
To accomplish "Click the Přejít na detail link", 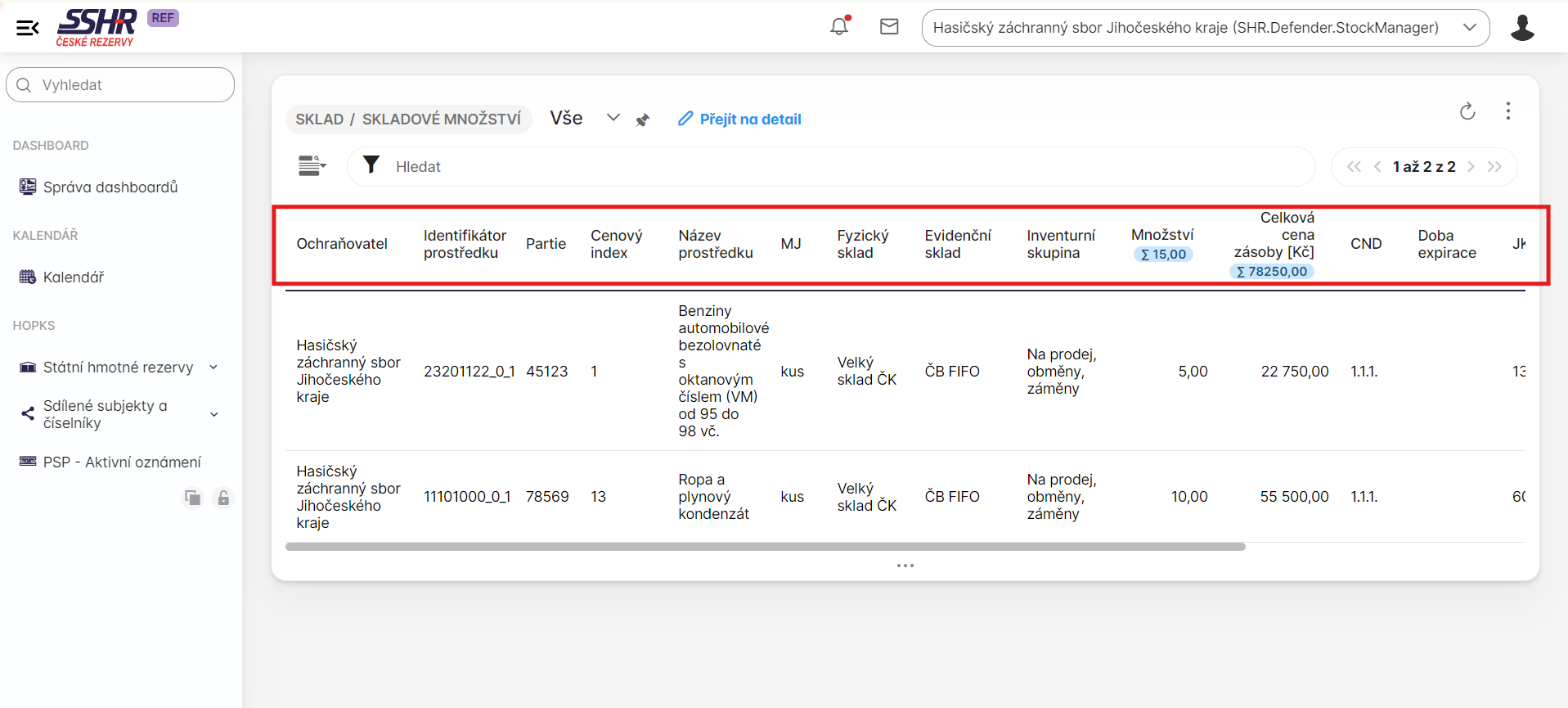I will point(739,120).
